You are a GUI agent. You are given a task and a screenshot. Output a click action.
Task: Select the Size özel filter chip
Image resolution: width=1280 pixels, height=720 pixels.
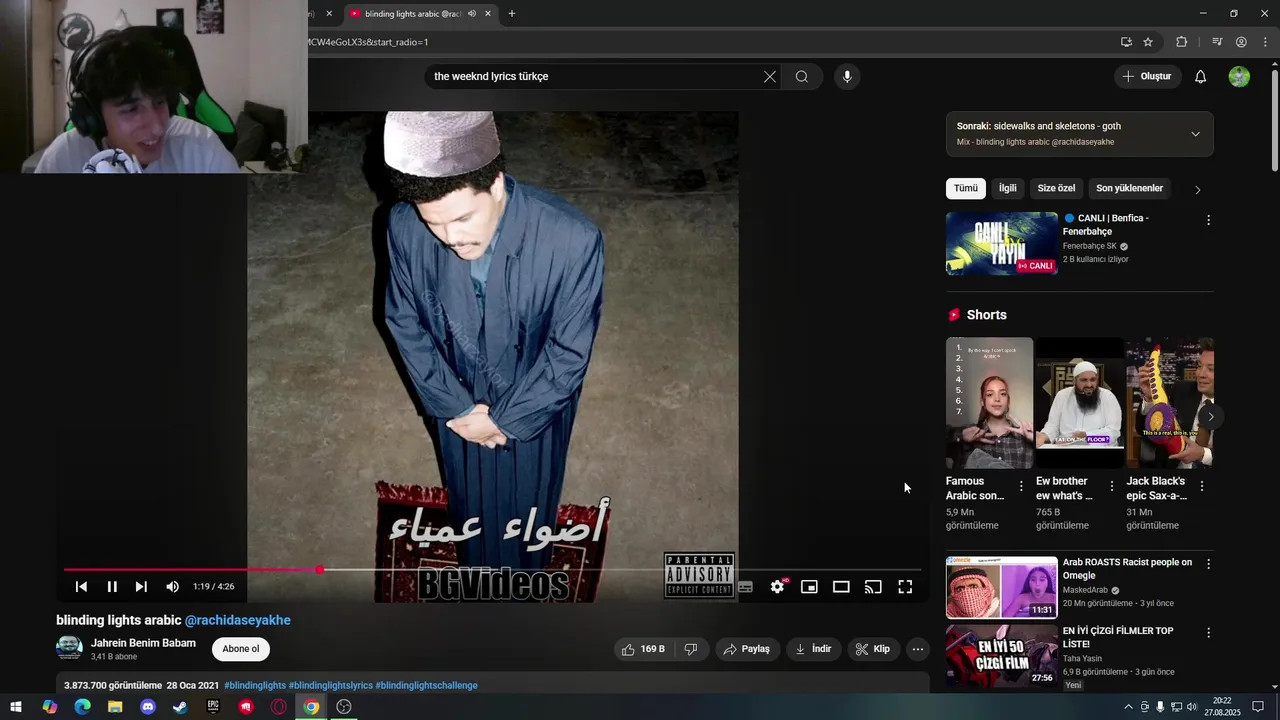tap(1056, 188)
